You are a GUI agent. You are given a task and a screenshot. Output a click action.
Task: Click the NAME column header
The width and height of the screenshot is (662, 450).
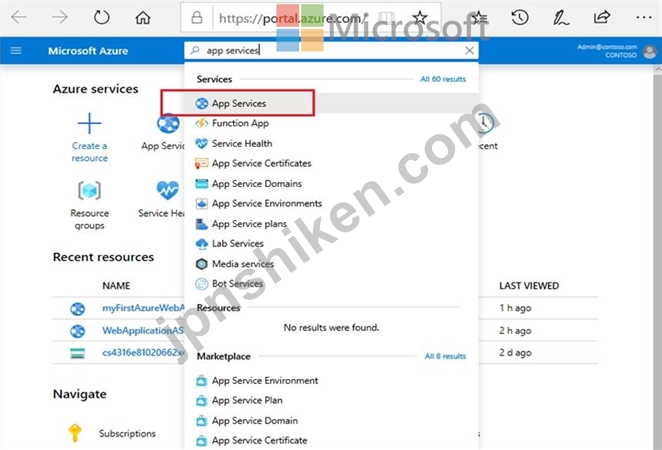116,286
